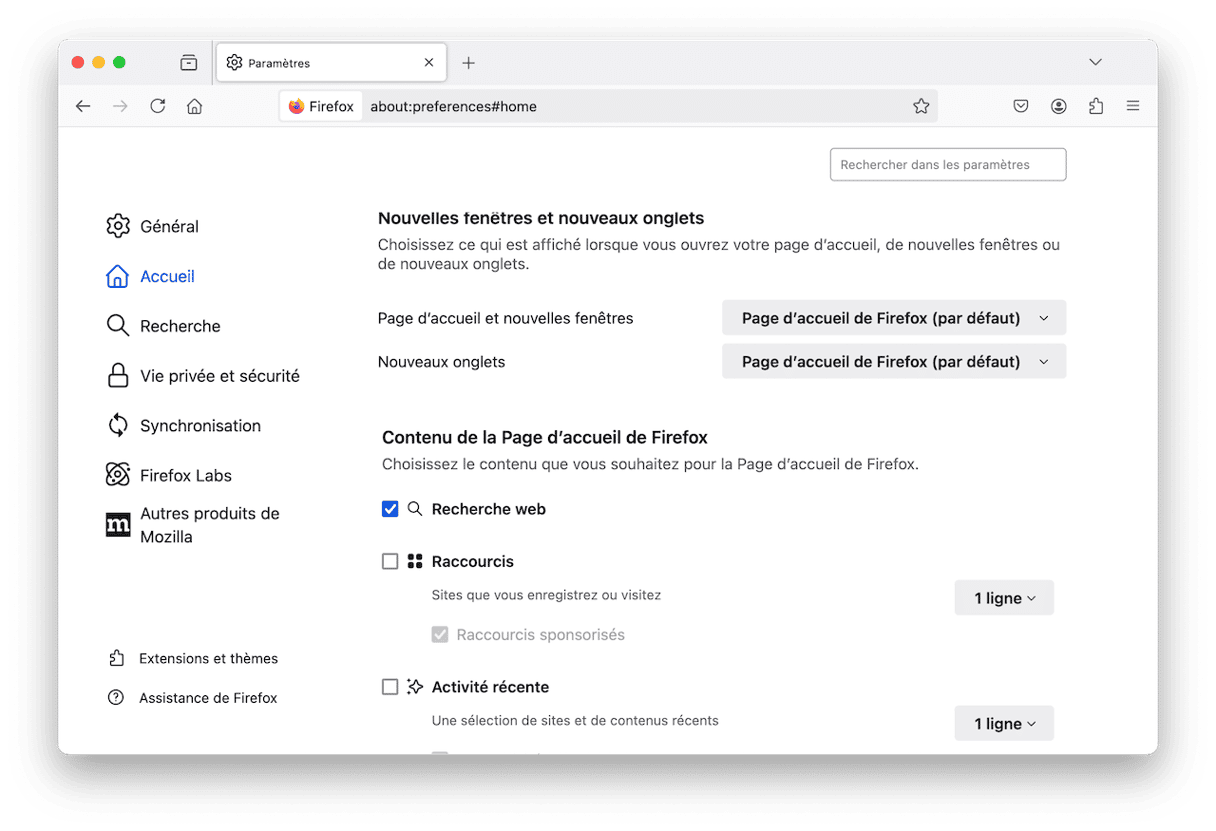The width and height of the screenshot is (1216, 831).
Task: Bookmark this page with the star icon
Action: click(x=921, y=106)
